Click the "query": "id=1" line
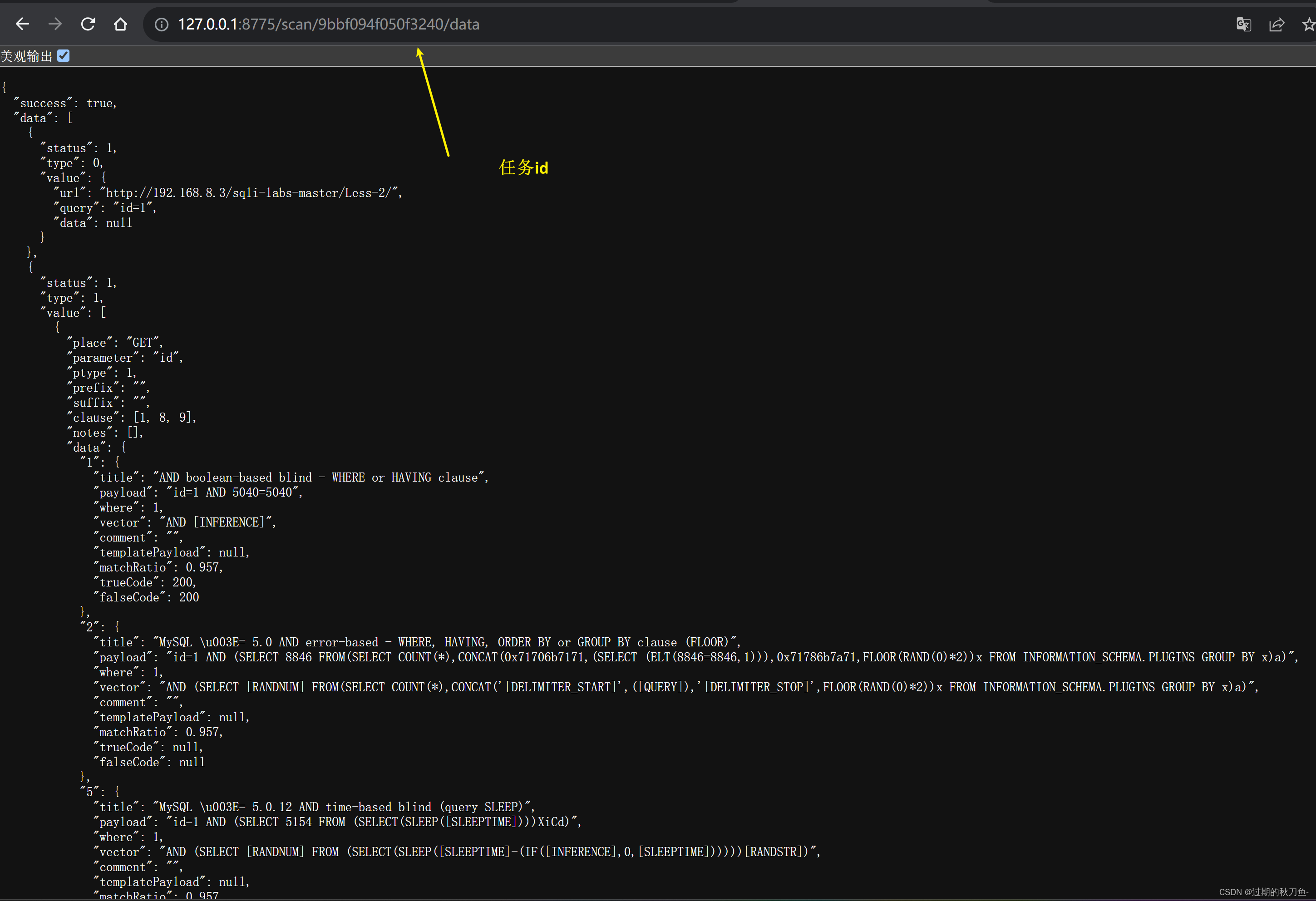The height and width of the screenshot is (901, 1316). (x=105, y=208)
